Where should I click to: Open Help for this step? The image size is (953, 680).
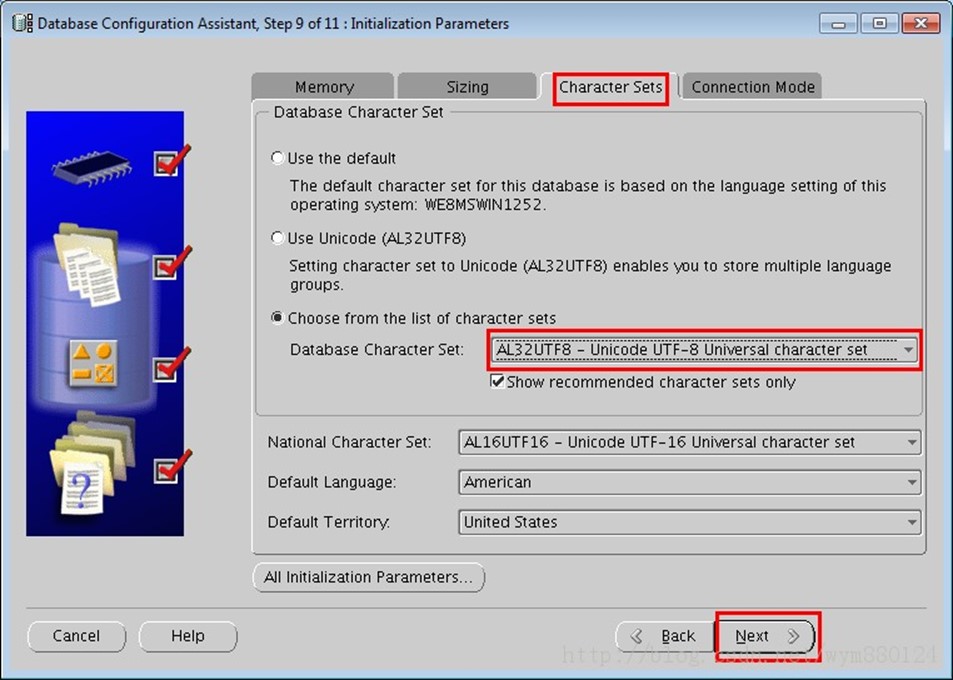[188, 636]
